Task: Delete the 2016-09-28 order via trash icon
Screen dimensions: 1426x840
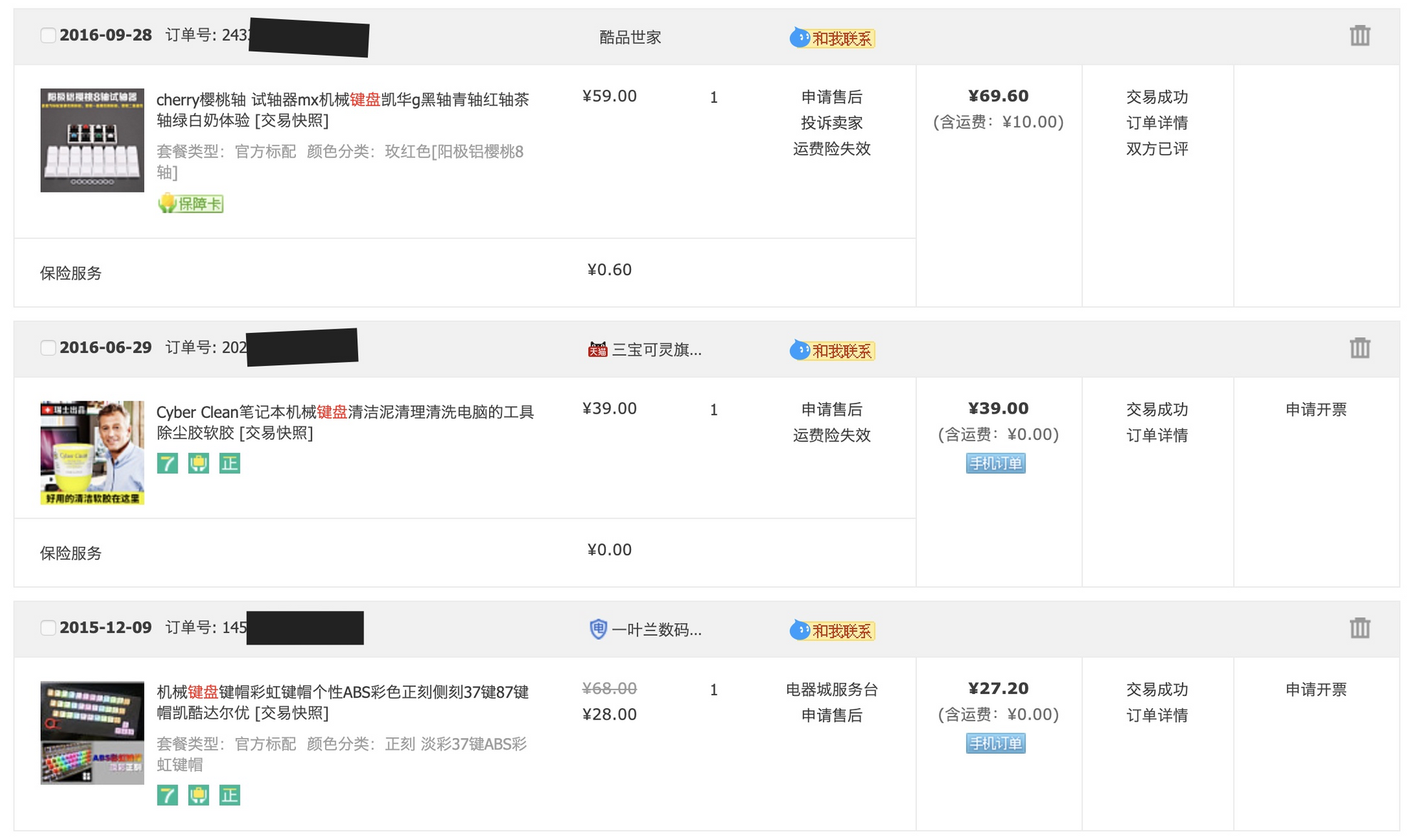Action: 1359,36
